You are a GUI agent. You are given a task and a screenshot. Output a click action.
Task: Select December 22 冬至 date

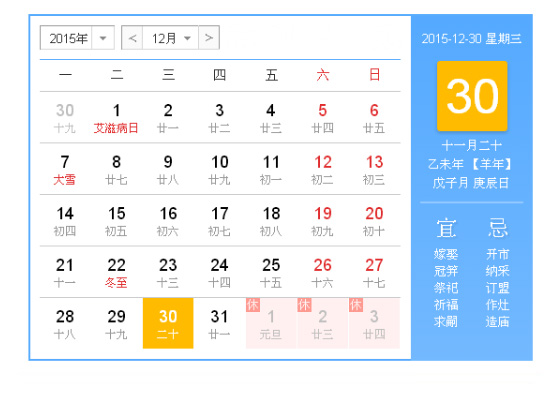pos(116,272)
